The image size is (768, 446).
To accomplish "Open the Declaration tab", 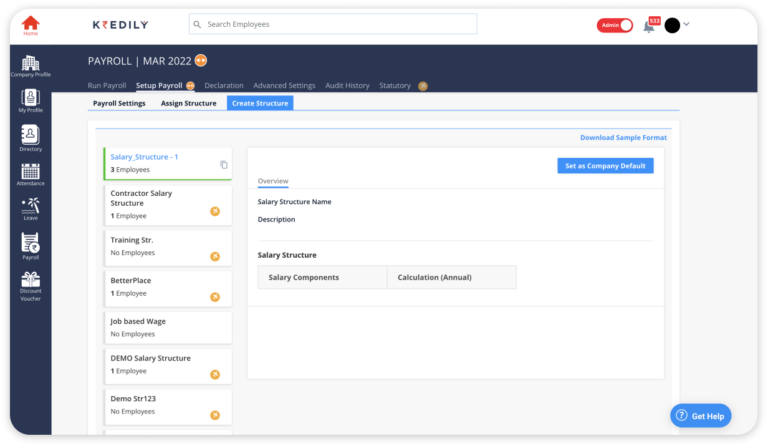I will coord(224,85).
